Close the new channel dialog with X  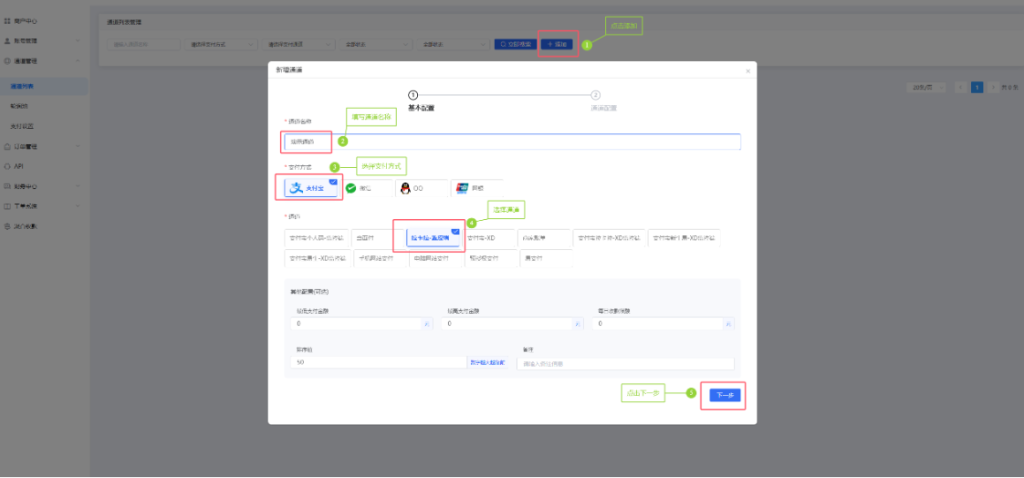[x=747, y=71]
